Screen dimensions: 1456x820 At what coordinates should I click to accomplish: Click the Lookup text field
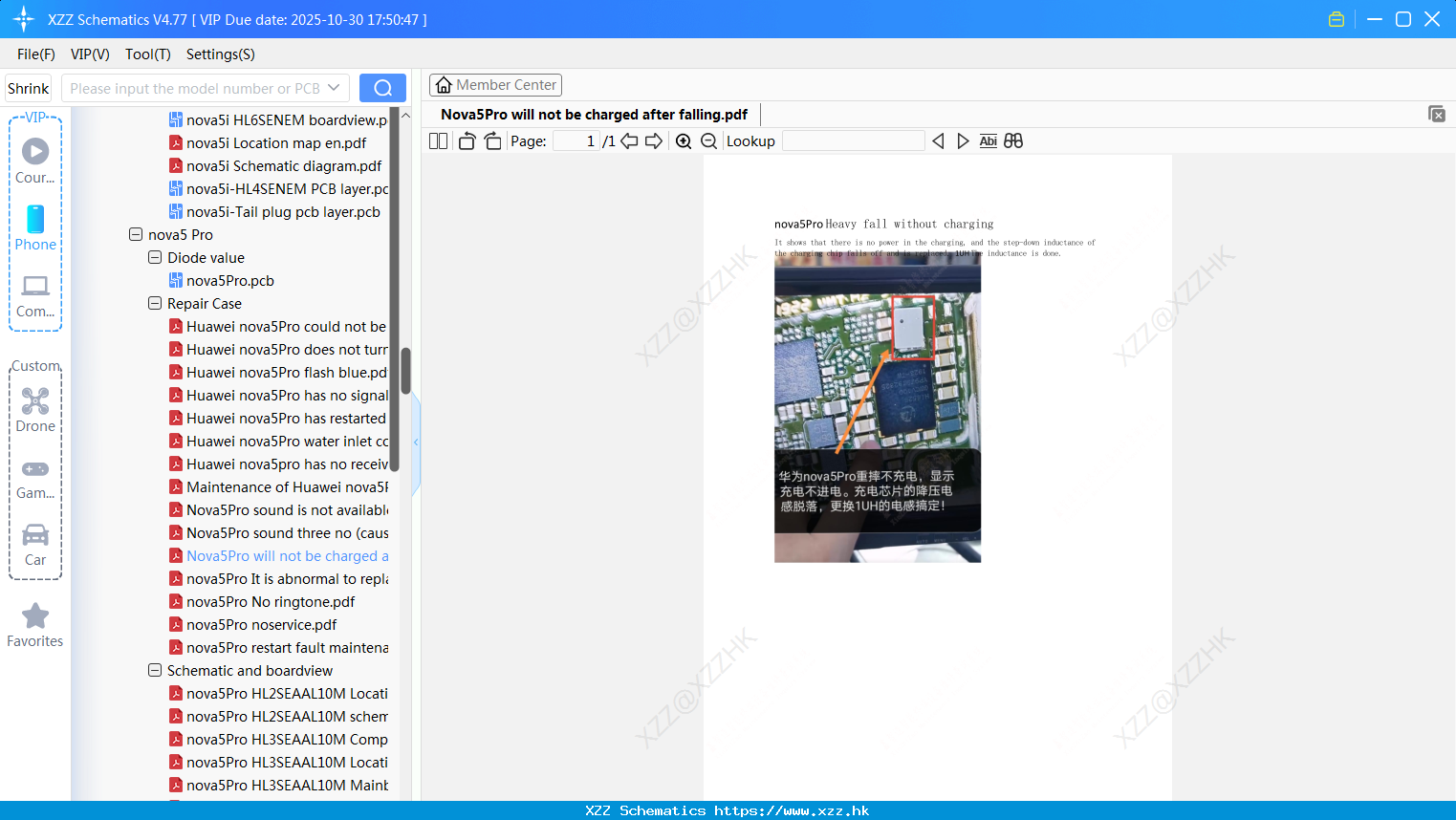(x=853, y=141)
